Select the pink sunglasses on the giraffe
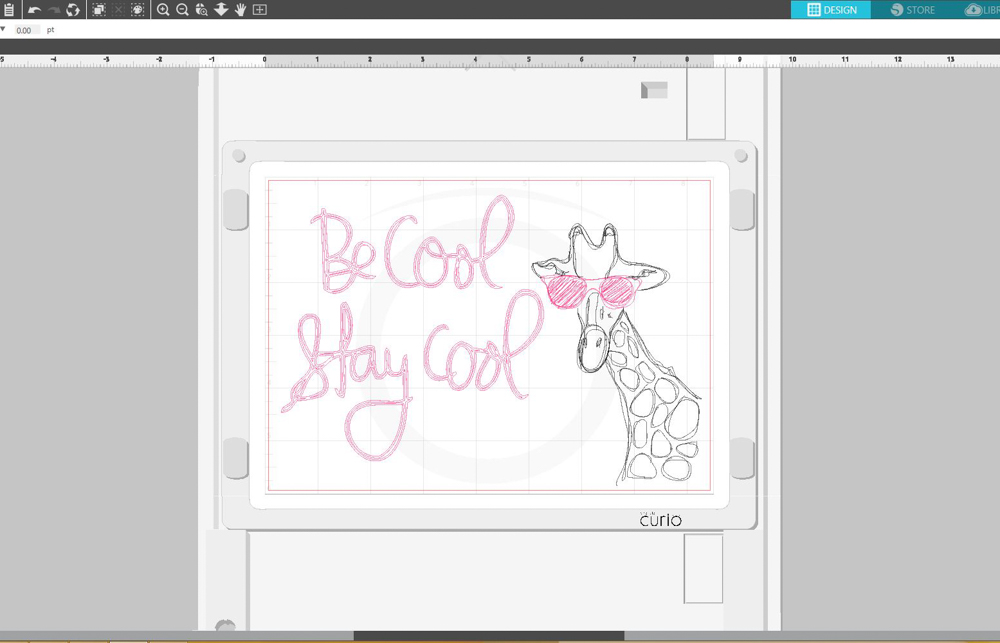Viewport: 1000px width, 643px height. 592,290
